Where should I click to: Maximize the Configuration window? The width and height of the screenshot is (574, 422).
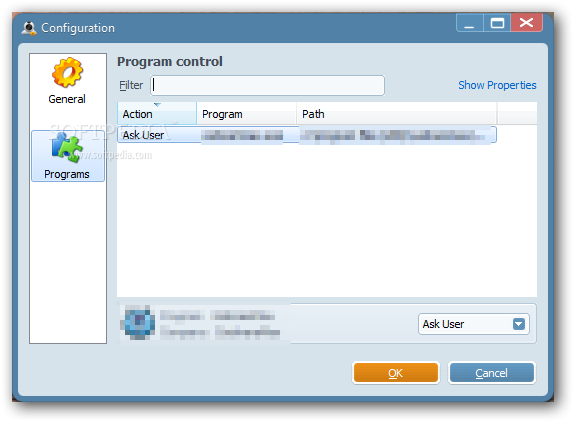pyautogui.click(x=497, y=23)
